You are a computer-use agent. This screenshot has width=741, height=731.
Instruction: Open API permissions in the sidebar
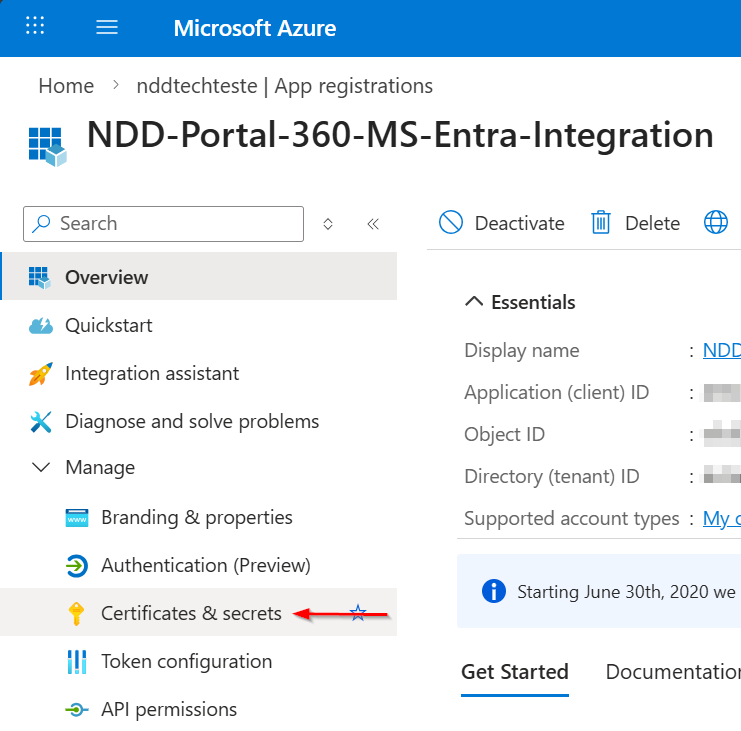coord(168,709)
